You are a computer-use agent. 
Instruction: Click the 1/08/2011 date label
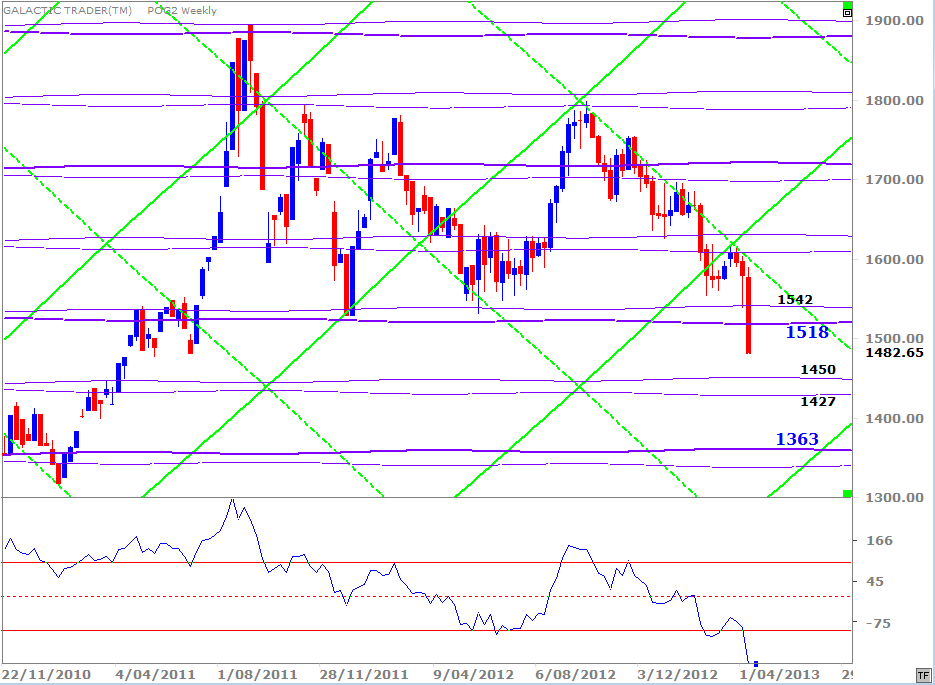coord(258,675)
